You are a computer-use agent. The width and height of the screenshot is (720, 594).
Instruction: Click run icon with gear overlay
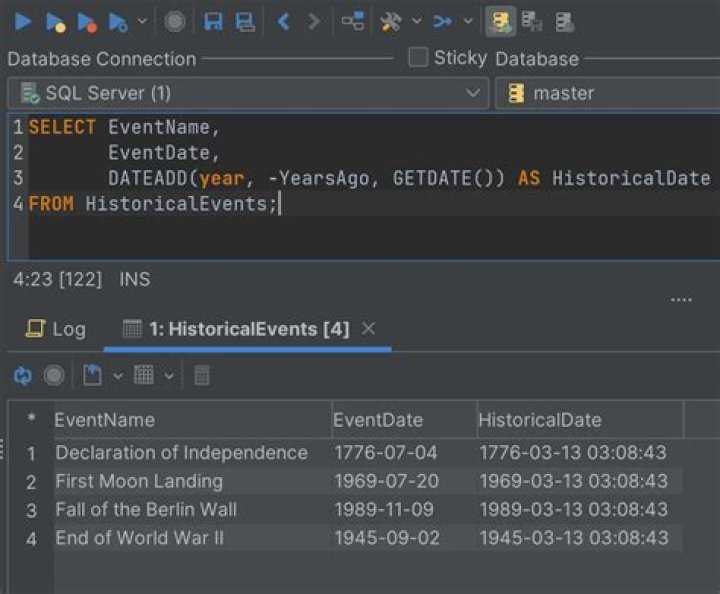tap(118, 22)
